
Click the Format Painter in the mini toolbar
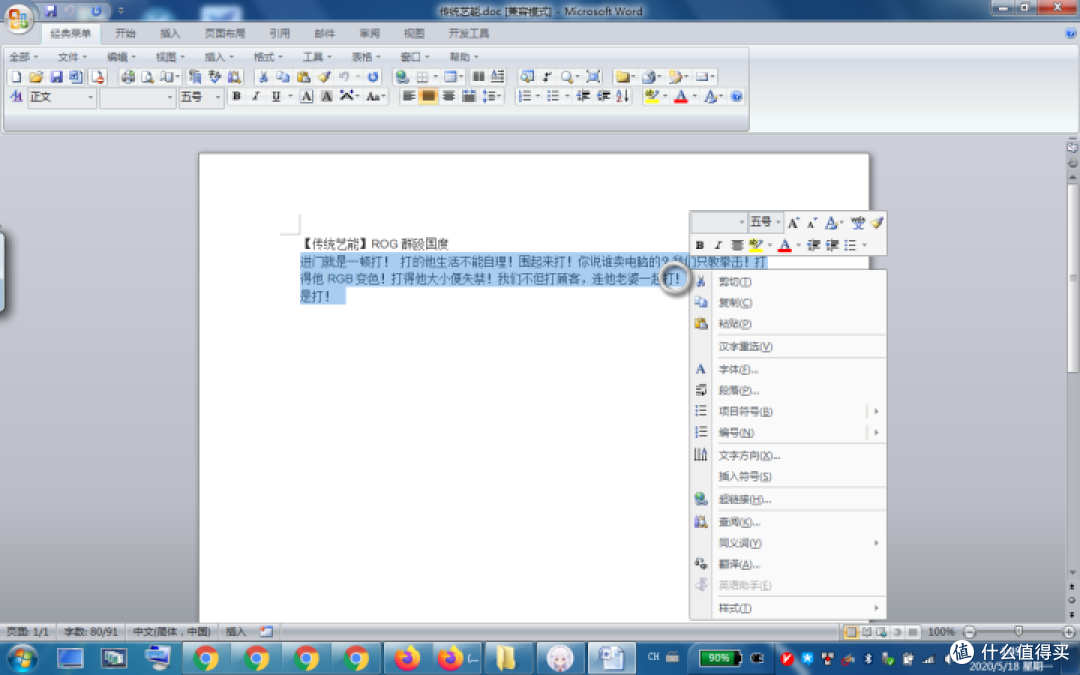pyautogui.click(x=876, y=222)
